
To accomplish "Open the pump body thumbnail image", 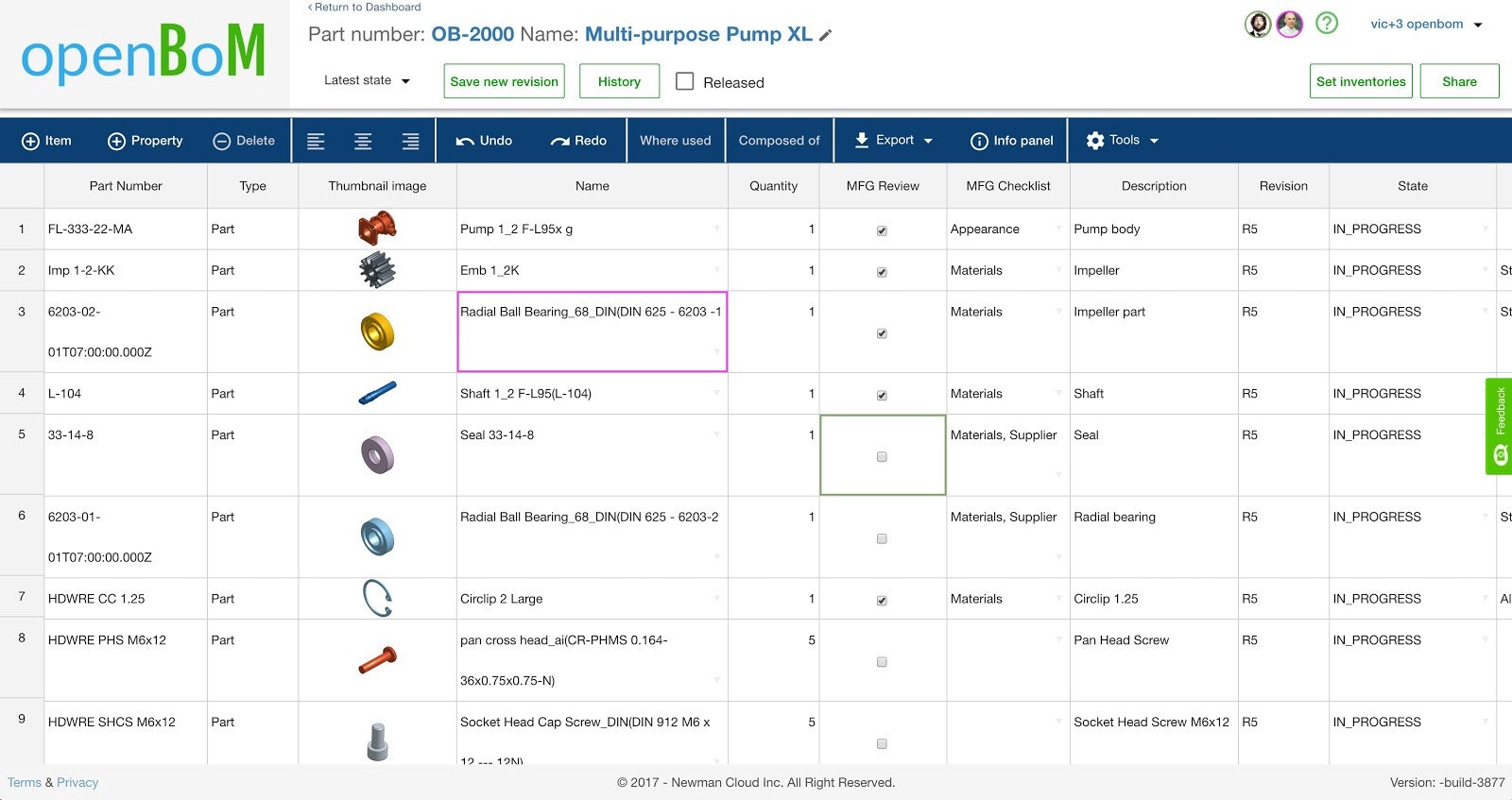I will point(377,229).
